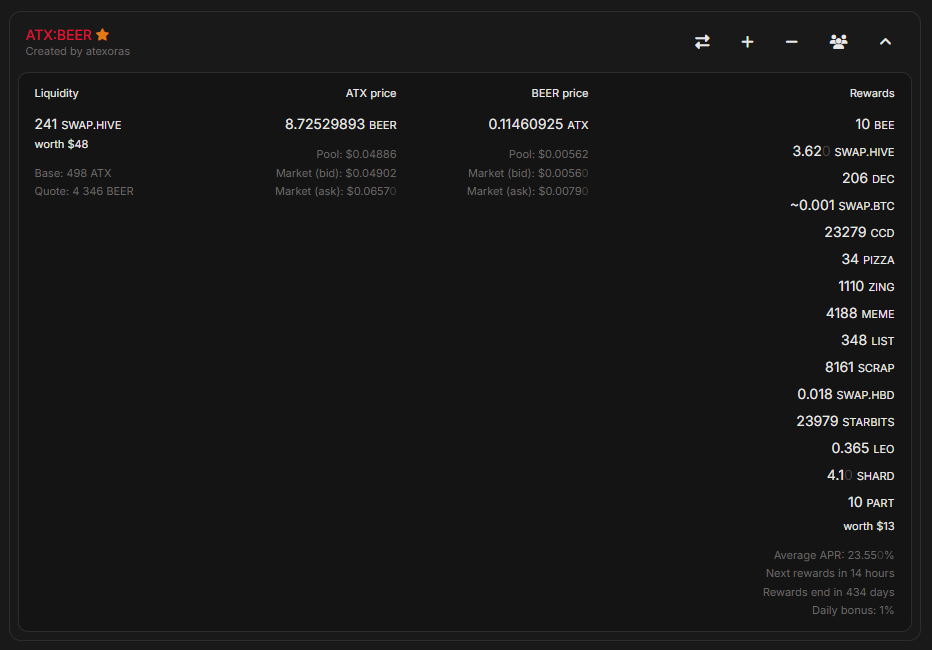Click the '8161 SCRAP' reward

click(859, 368)
